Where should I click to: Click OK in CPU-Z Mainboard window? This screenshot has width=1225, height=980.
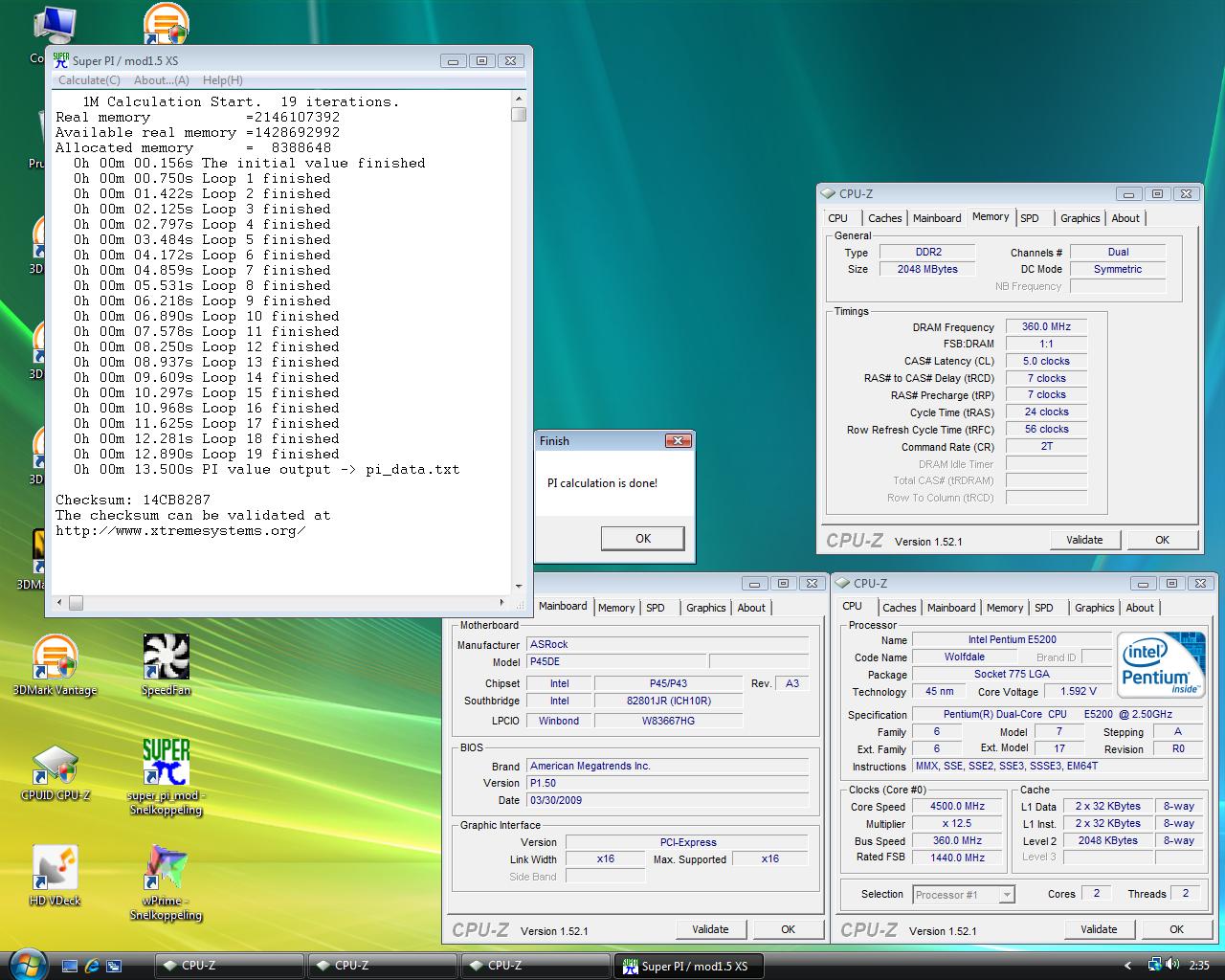788,929
